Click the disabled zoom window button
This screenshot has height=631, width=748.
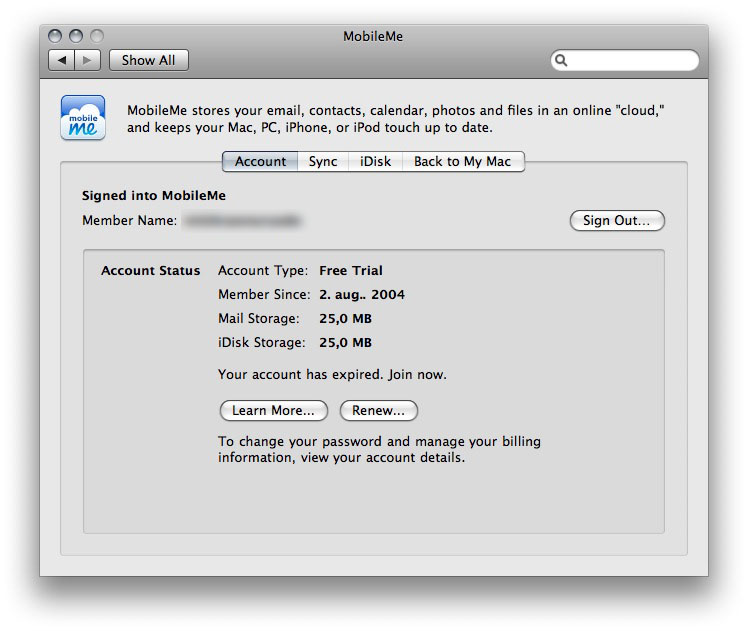tap(97, 36)
